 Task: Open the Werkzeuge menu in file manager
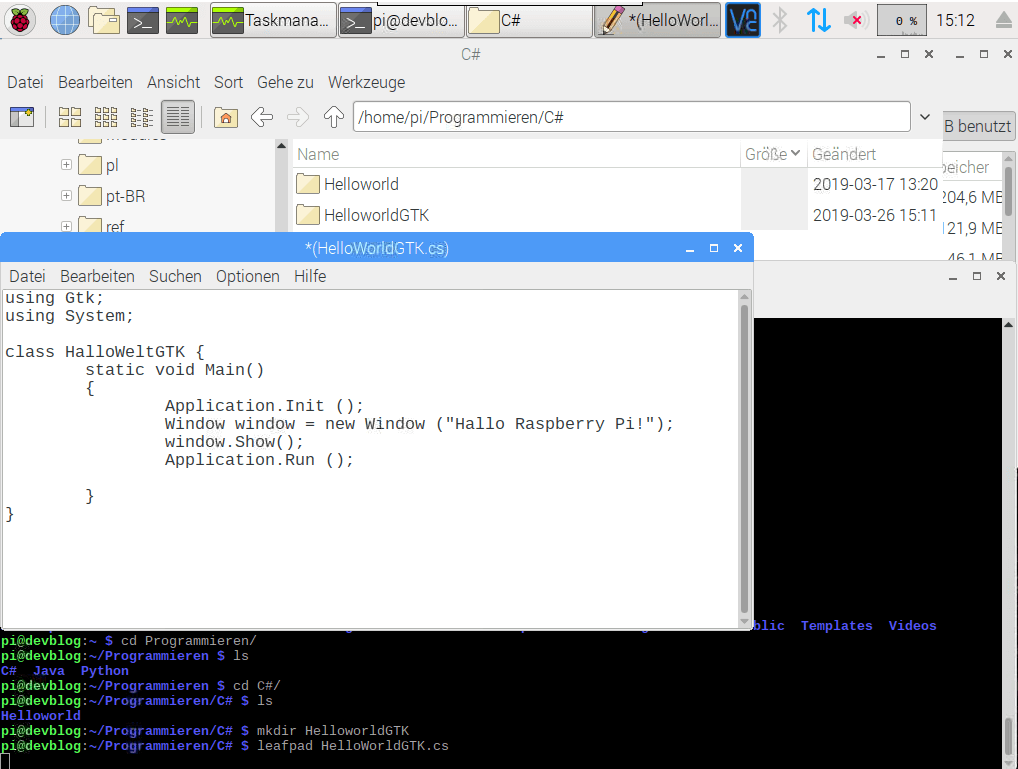click(x=366, y=82)
